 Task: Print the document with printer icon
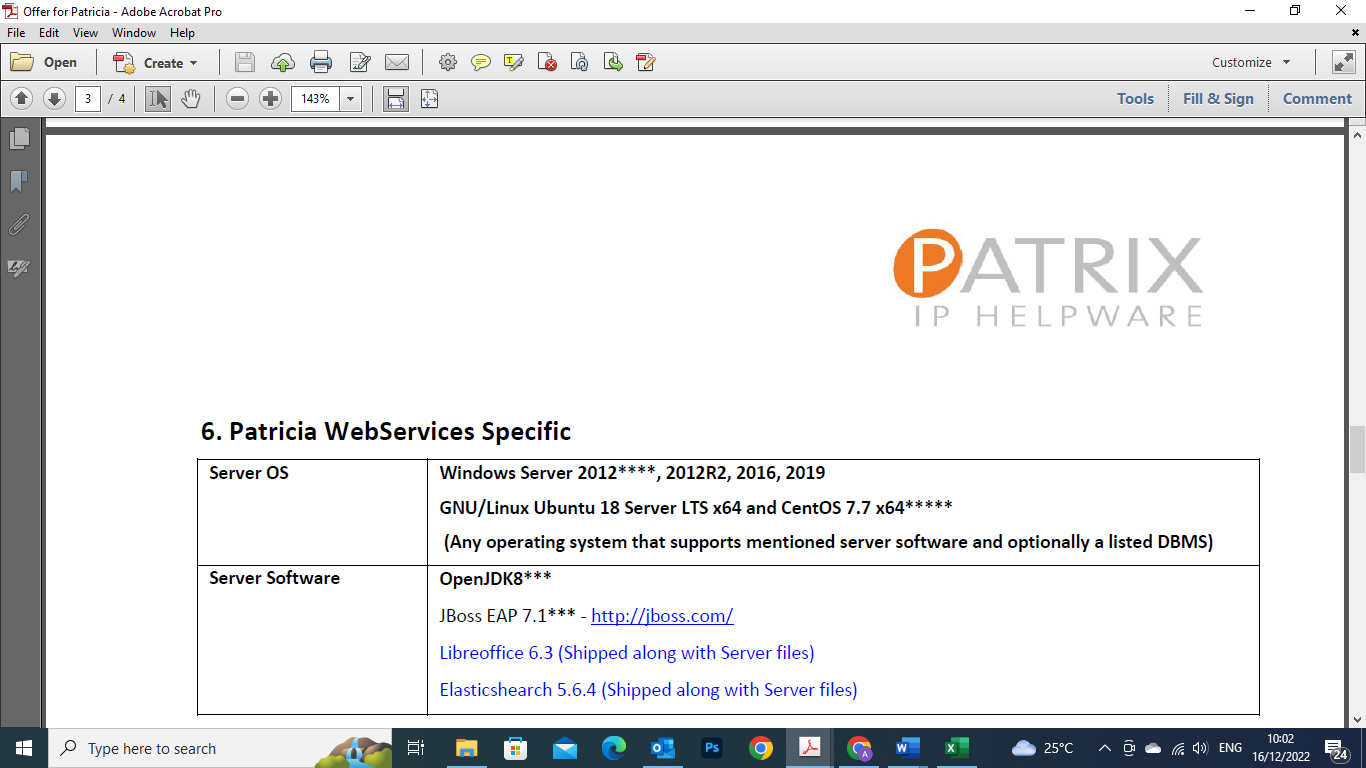pyautogui.click(x=321, y=62)
